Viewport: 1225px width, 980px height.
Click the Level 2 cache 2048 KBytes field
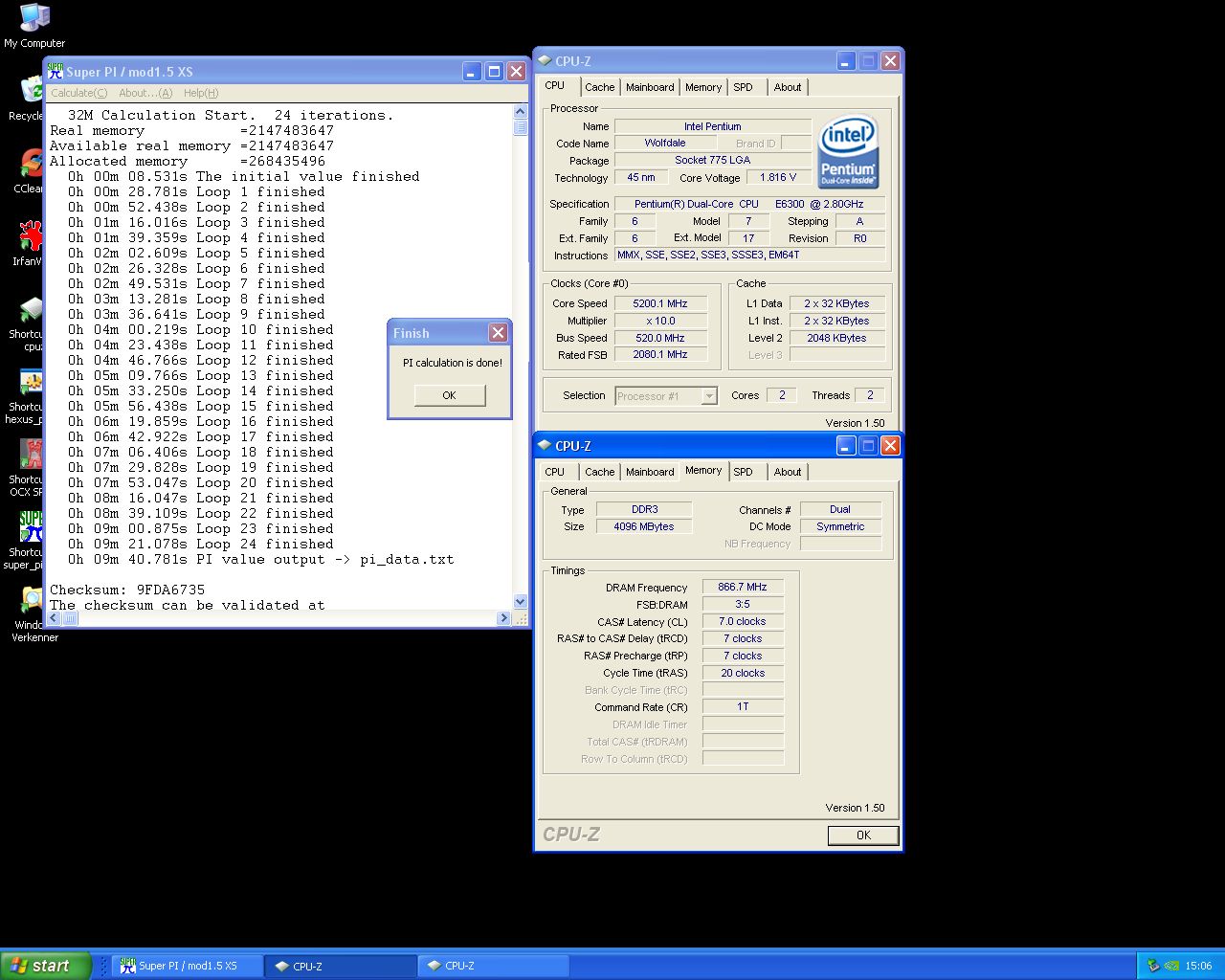[x=836, y=338]
